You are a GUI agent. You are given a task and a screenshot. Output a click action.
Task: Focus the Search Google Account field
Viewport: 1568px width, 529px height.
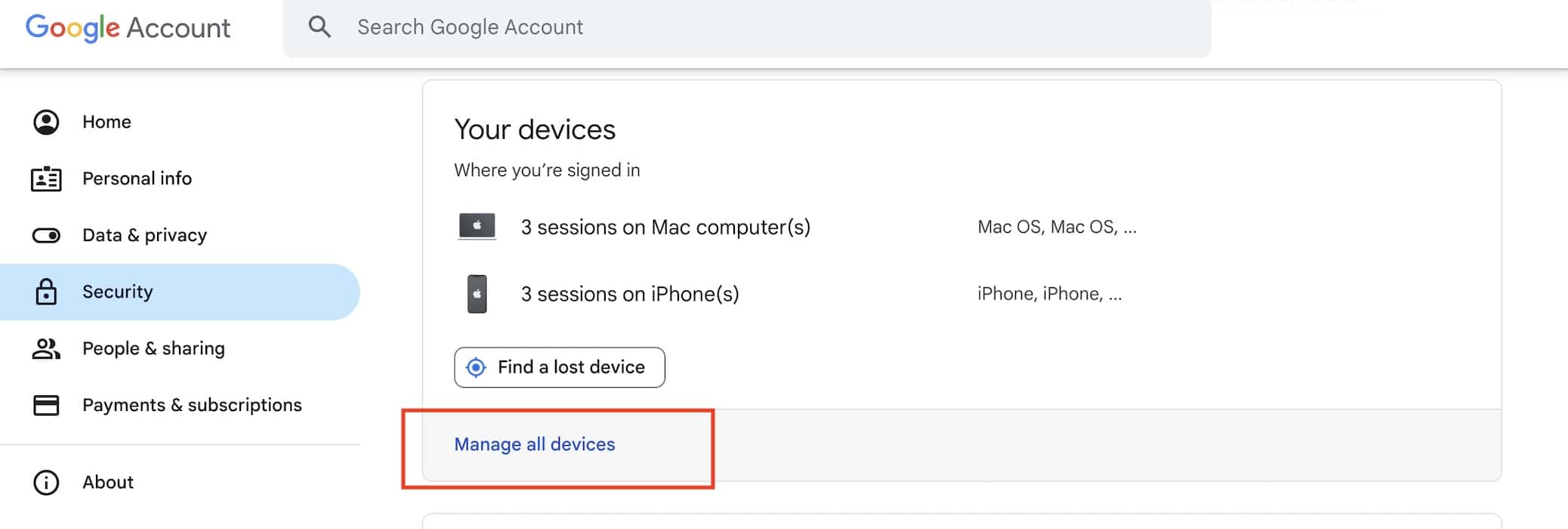point(755,27)
